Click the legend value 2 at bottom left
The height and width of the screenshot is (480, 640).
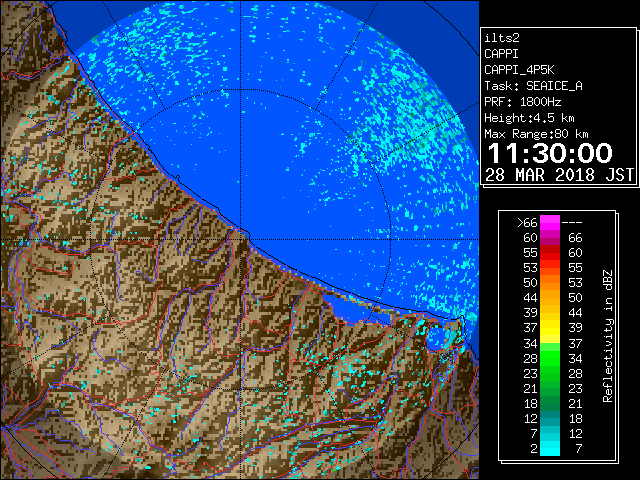point(533,449)
